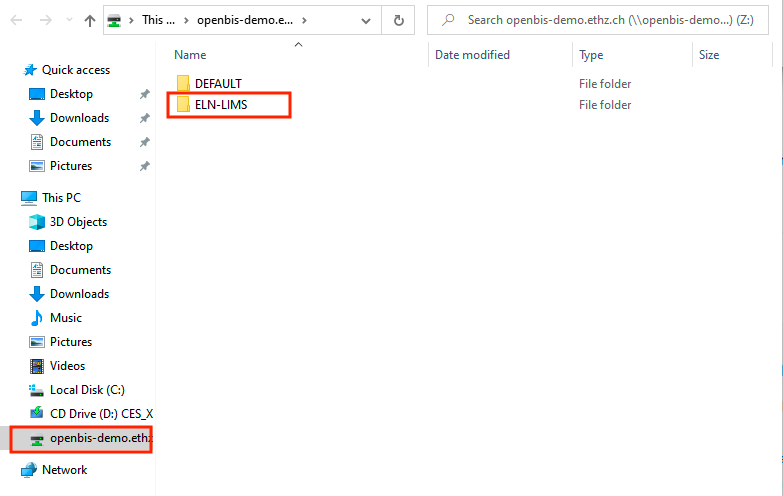Click the Quick access star icon
783x496 pixels.
click(x=30, y=70)
